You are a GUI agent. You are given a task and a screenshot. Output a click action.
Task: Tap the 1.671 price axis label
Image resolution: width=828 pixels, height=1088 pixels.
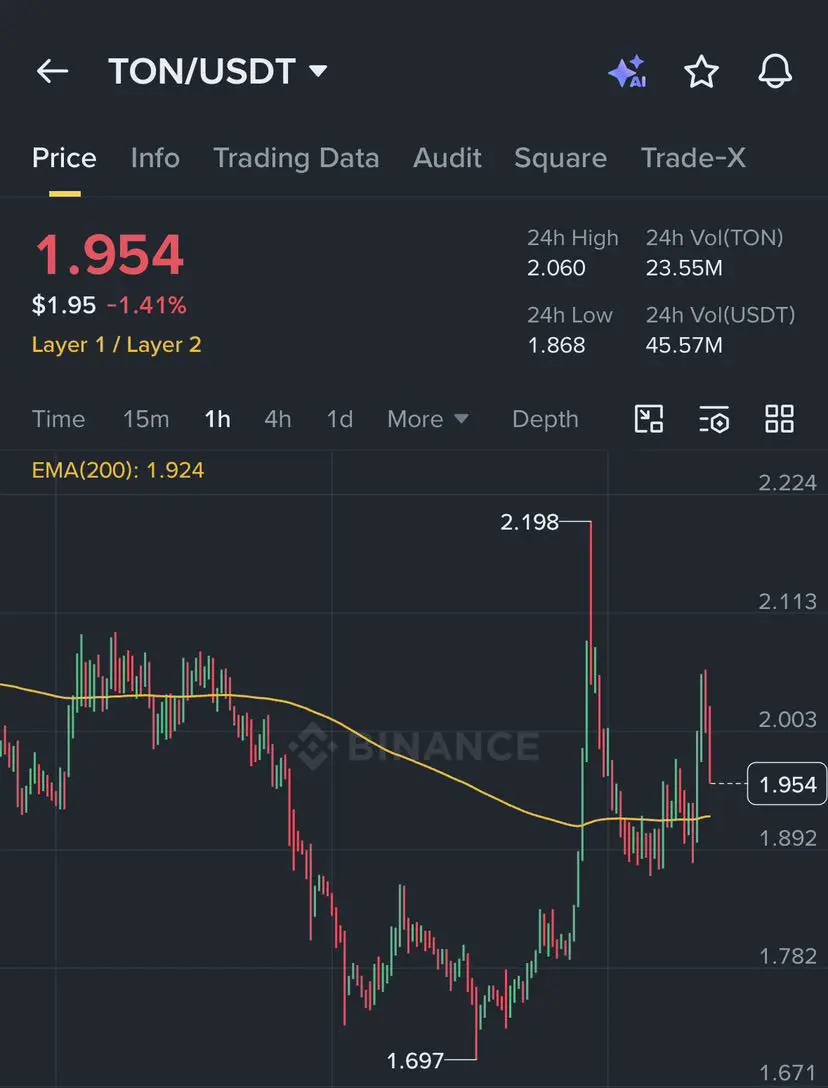(x=787, y=1073)
